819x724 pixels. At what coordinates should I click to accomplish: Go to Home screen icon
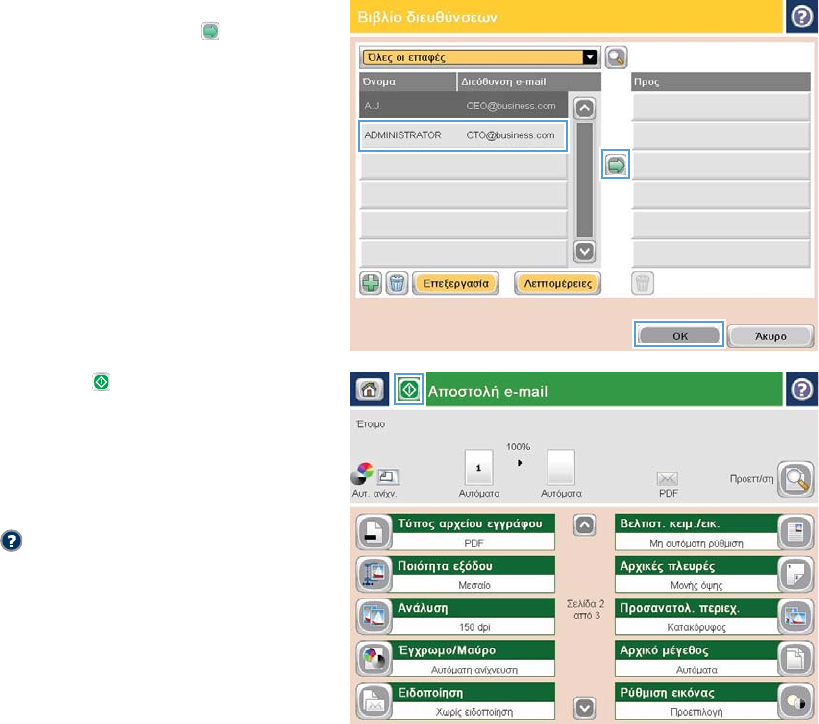(x=369, y=389)
